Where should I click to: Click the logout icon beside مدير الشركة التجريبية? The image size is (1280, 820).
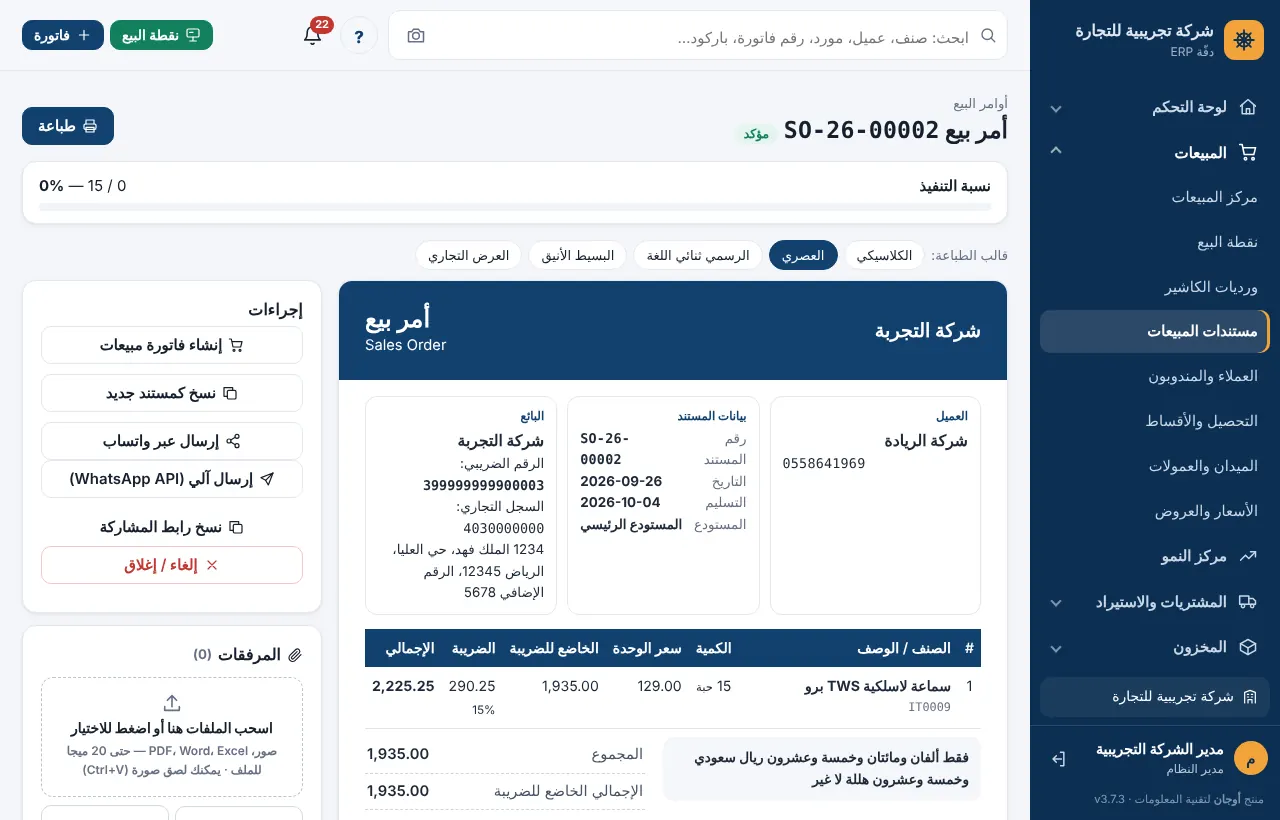[x=1058, y=759]
